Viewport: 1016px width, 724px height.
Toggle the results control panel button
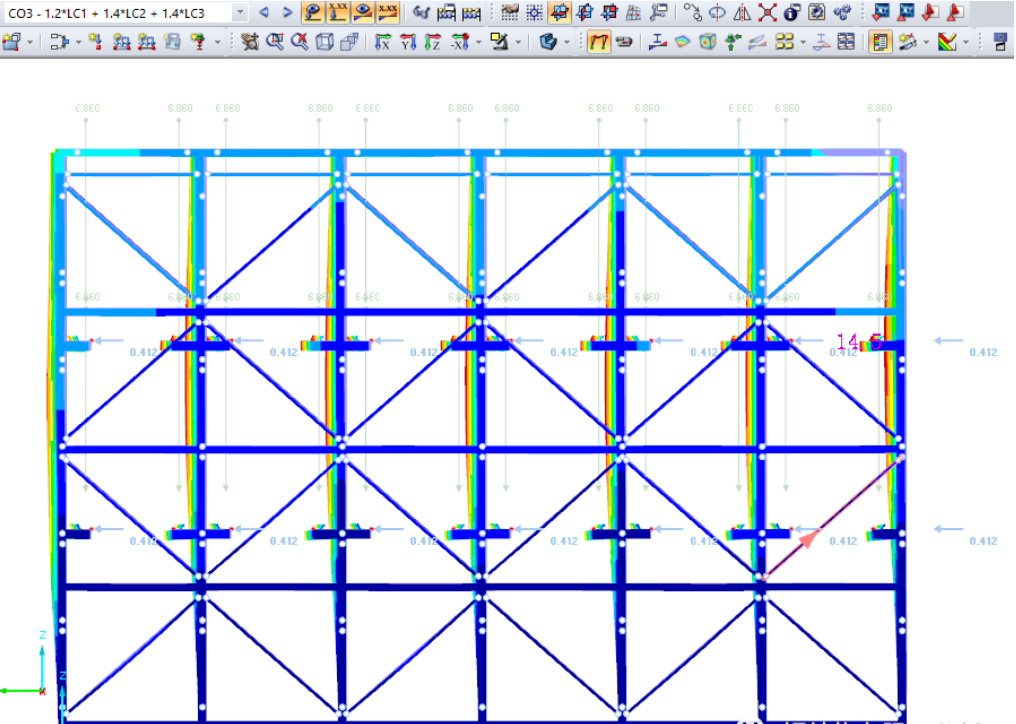tap(880, 42)
